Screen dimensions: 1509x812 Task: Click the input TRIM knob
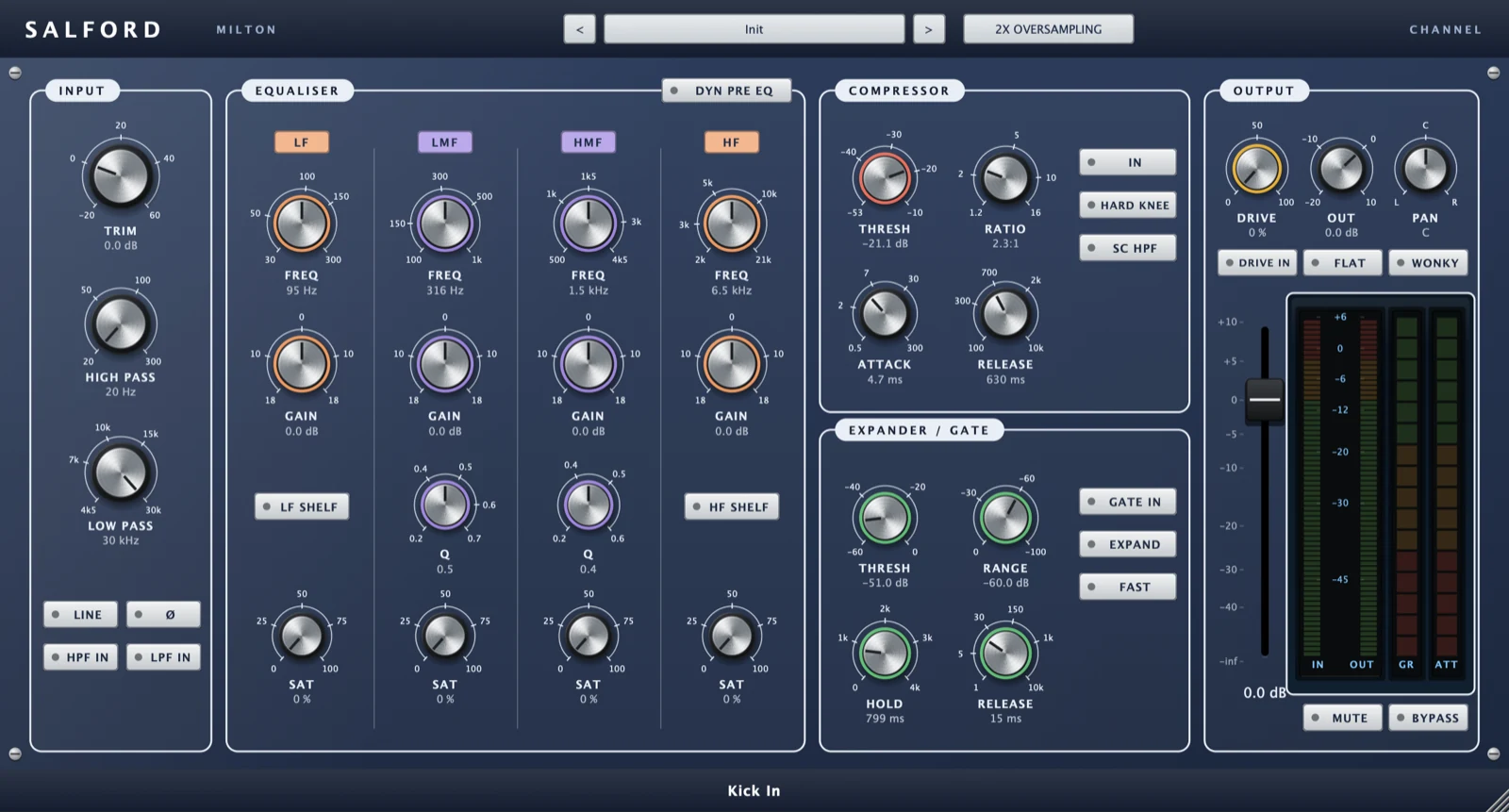coord(121,175)
